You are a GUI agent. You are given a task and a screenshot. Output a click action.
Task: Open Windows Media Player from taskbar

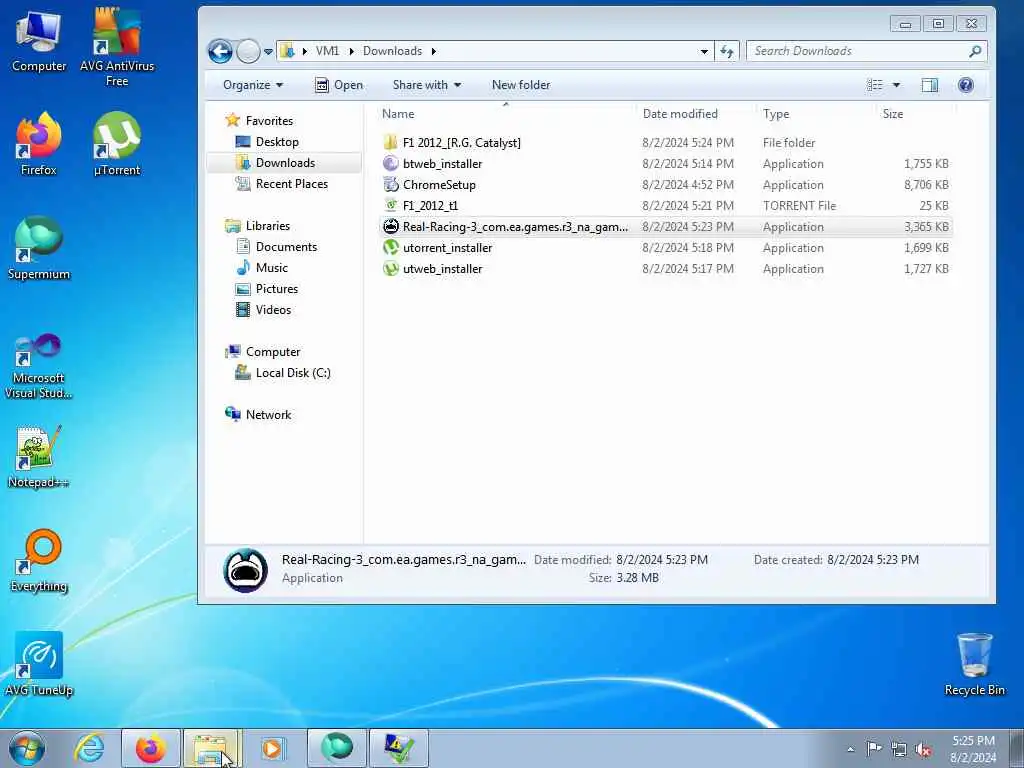[x=273, y=748]
